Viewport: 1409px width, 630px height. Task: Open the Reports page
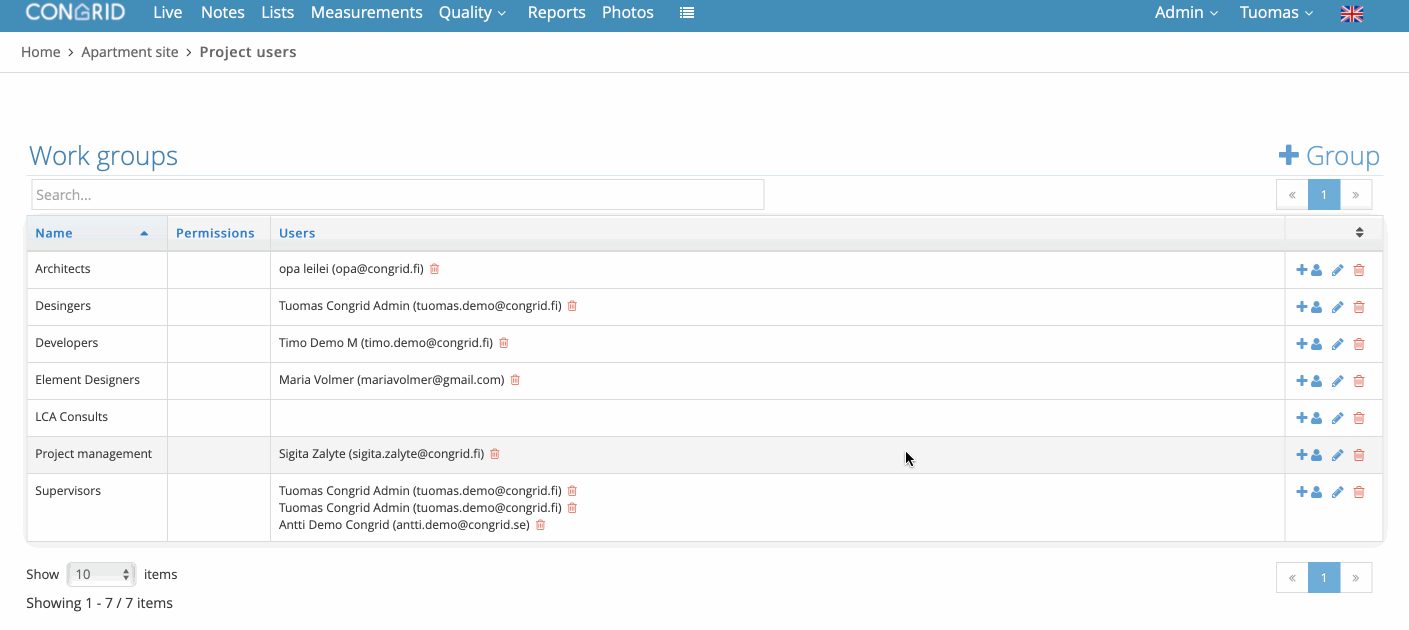pos(557,13)
